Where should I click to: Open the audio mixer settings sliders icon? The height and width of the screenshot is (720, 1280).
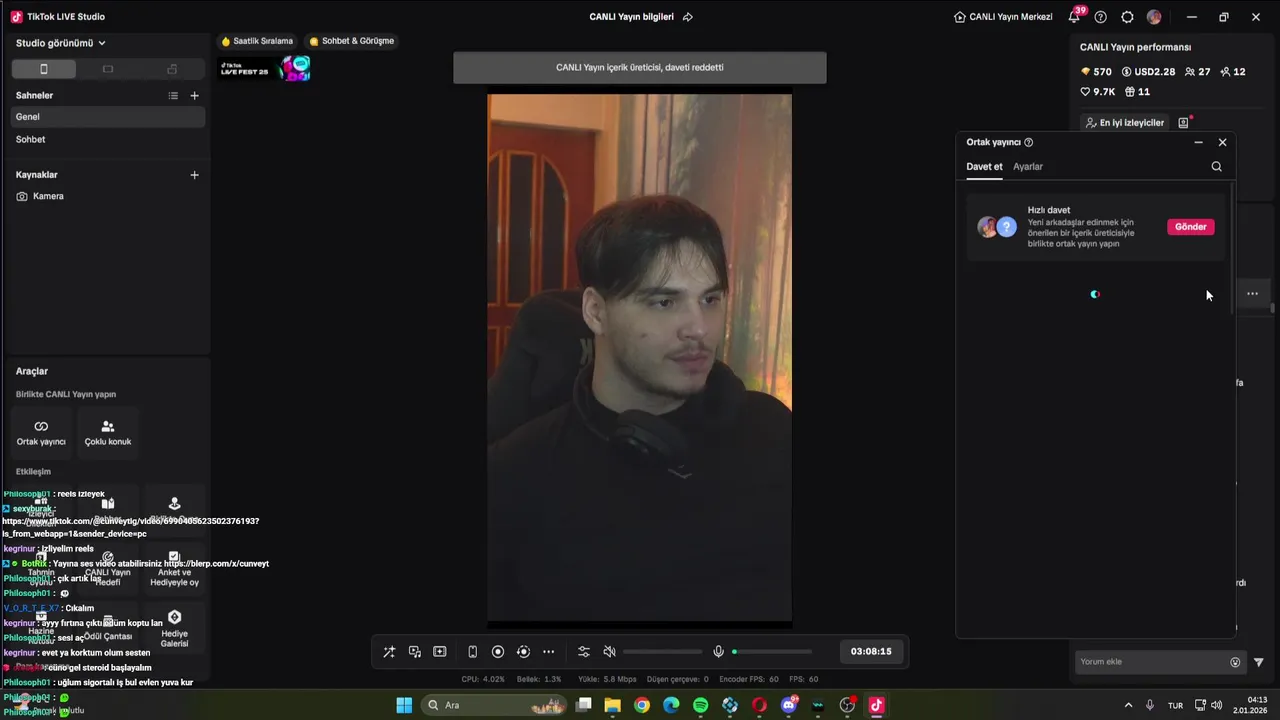click(x=584, y=652)
